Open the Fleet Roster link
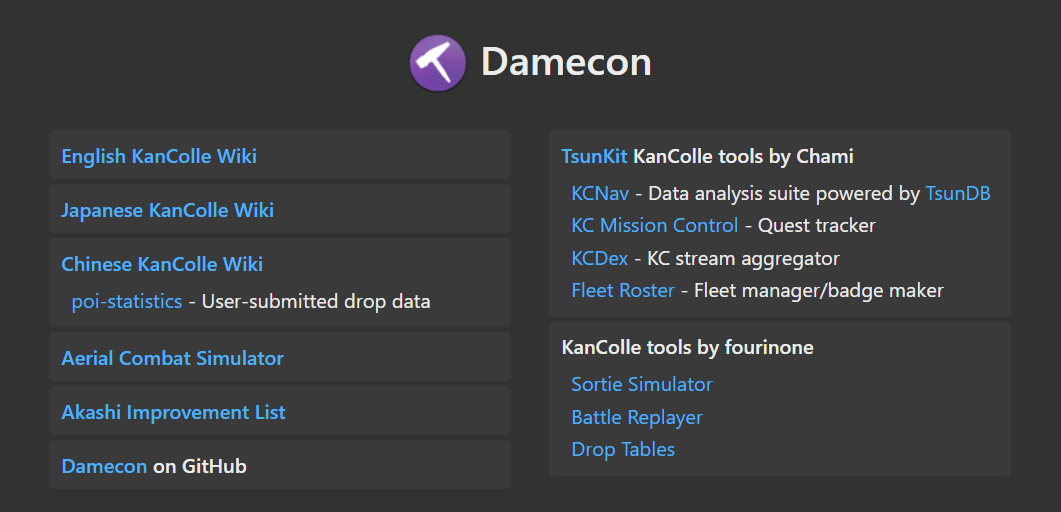Image resolution: width=1061 pixels, height=512 pixels. pos(623,290)
